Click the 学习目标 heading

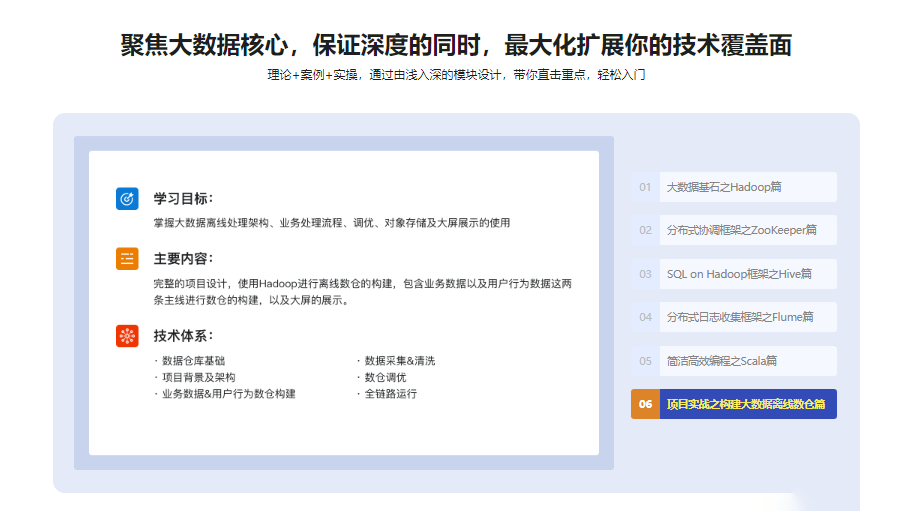183,198
